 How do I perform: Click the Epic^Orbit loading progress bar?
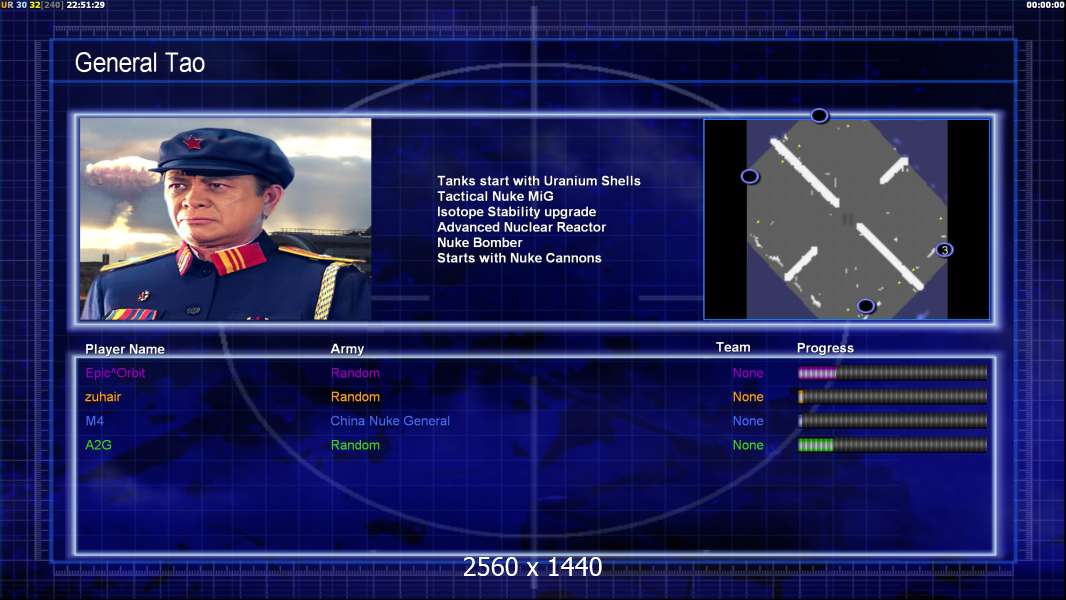pos(892,372)
